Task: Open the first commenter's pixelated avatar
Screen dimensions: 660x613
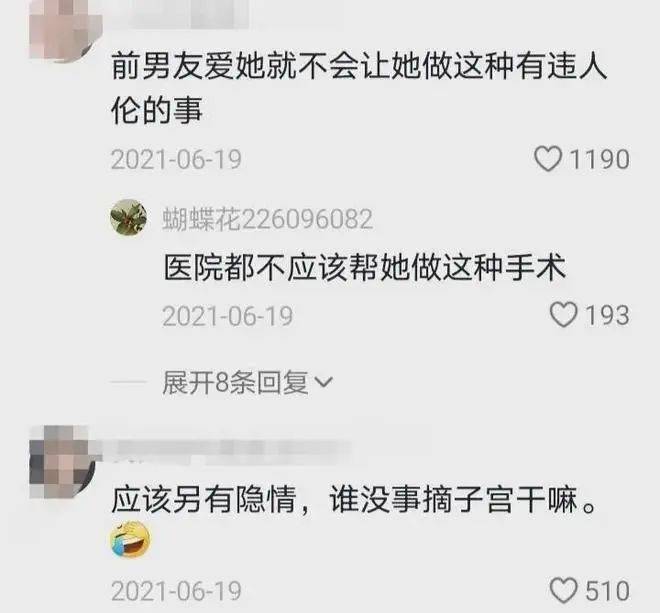Action: tap(66, 29)
